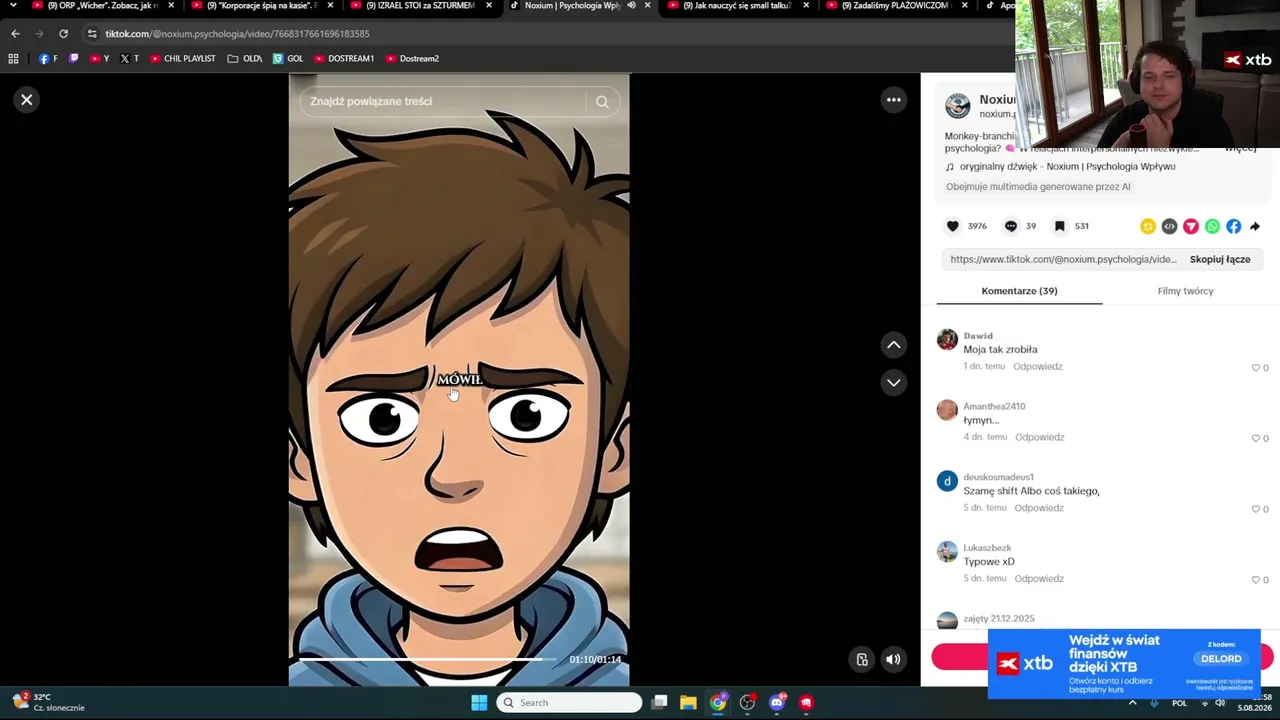
Task: Click username 'Amanthea2410' in comments
Action: coord(994,407)
